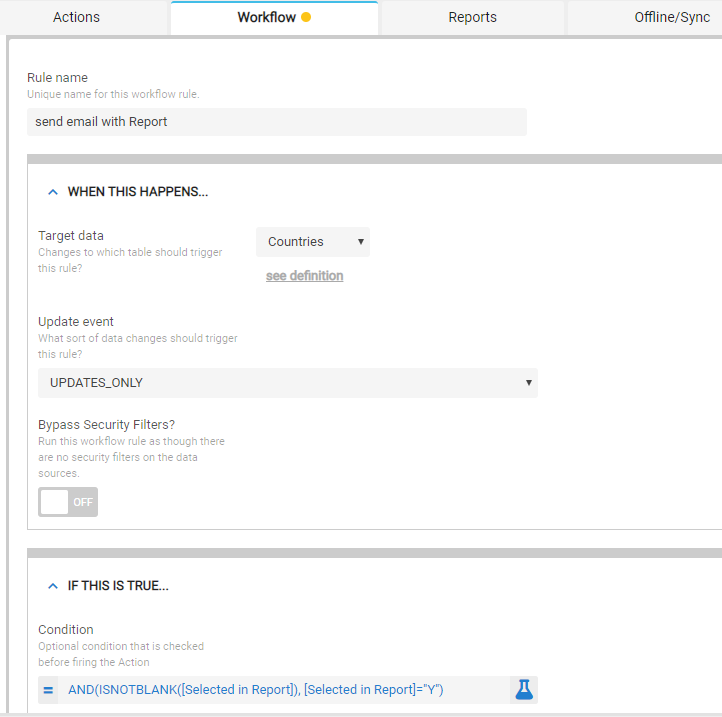The height and width of the screenshot is (717, 722).
Task: Click the "Target data" label
Action: click(x=71, y=236)
